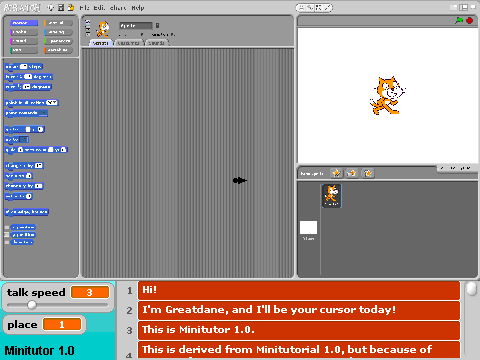Select the Pen block category
Image resolution: width=480 pixels, height=360 pixels.
pyautogui.click(x=24, y=50)
